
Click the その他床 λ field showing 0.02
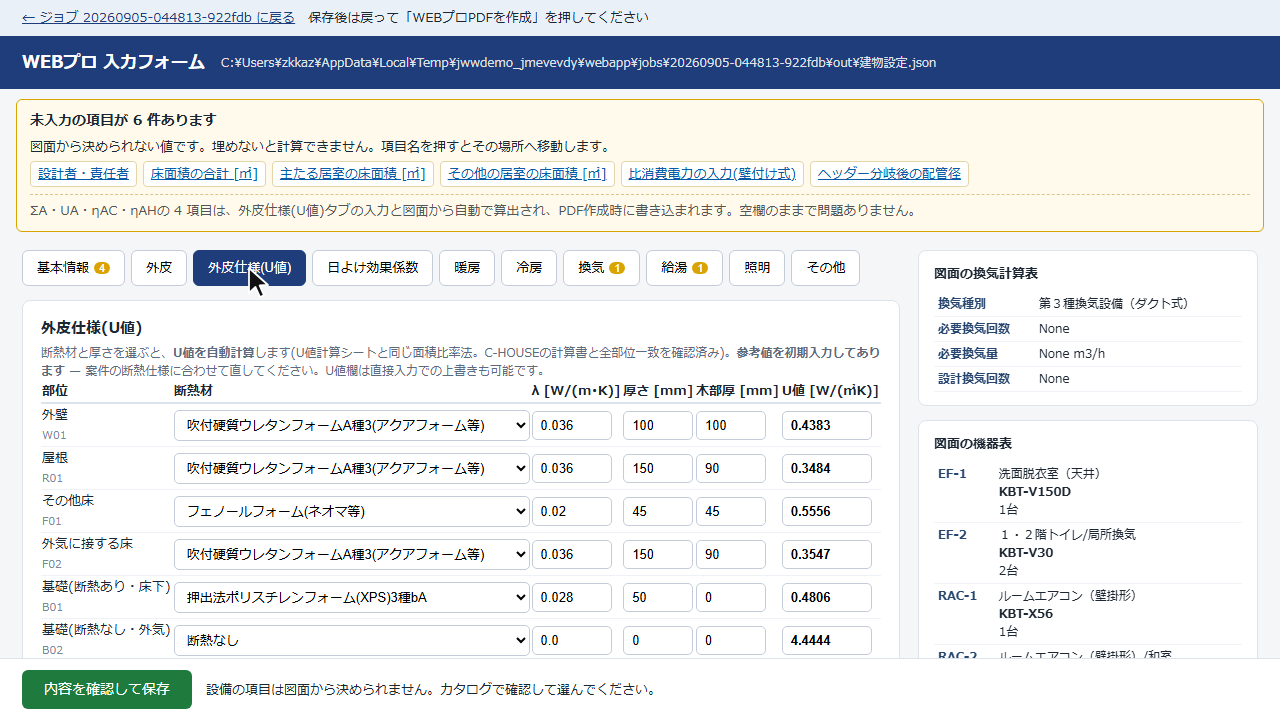[x=572, y=511]
